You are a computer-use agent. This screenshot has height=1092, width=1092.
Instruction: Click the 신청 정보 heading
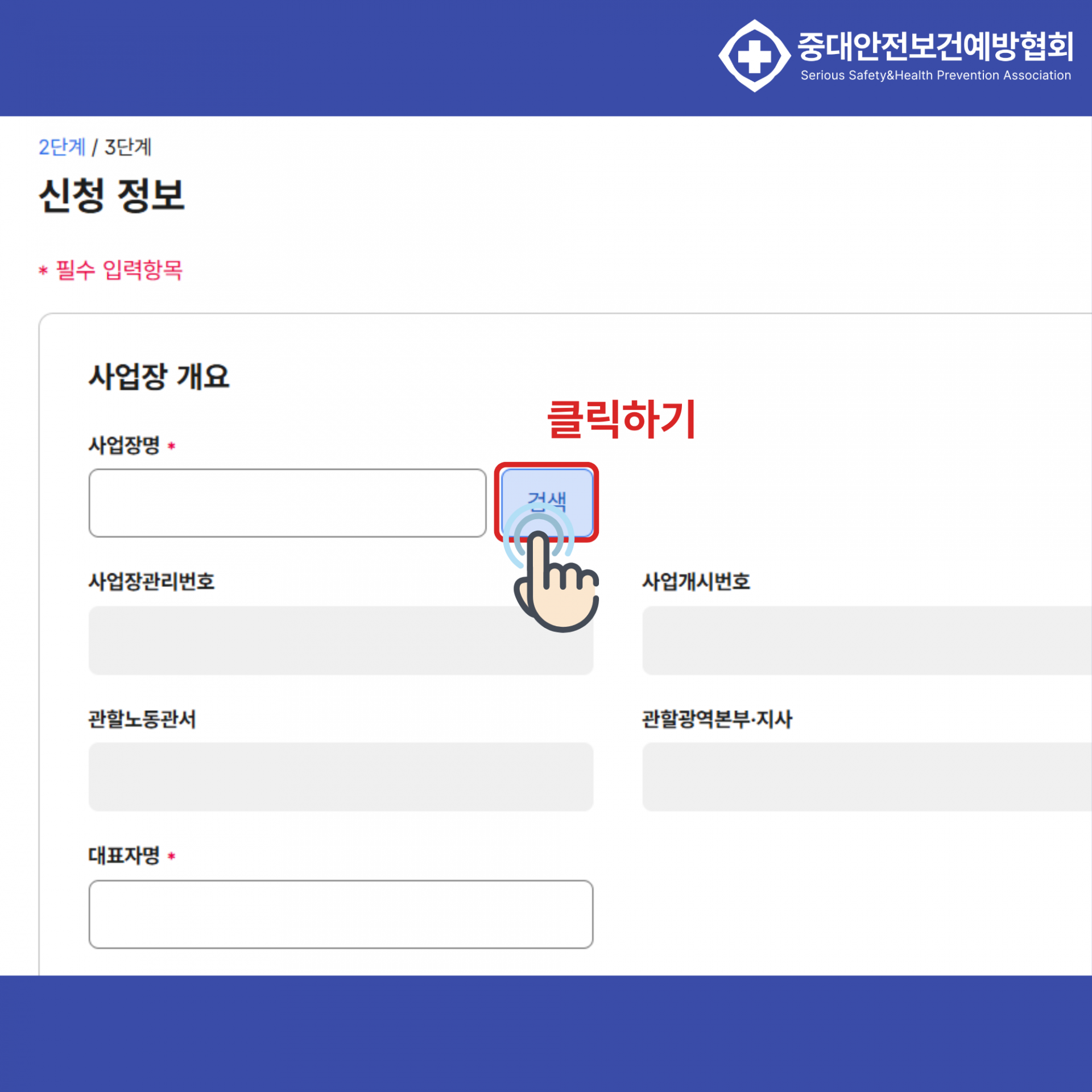pos(111,195)
